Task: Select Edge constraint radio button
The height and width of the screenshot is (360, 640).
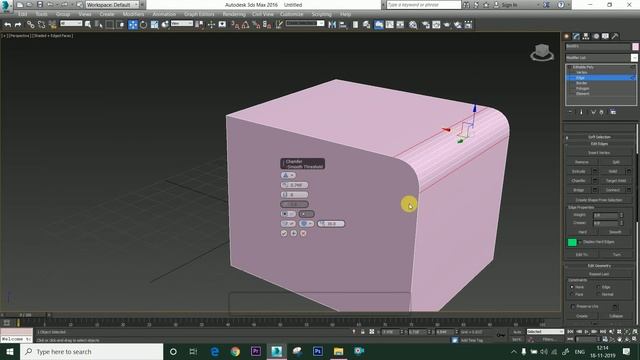Action: click(598, 287)
